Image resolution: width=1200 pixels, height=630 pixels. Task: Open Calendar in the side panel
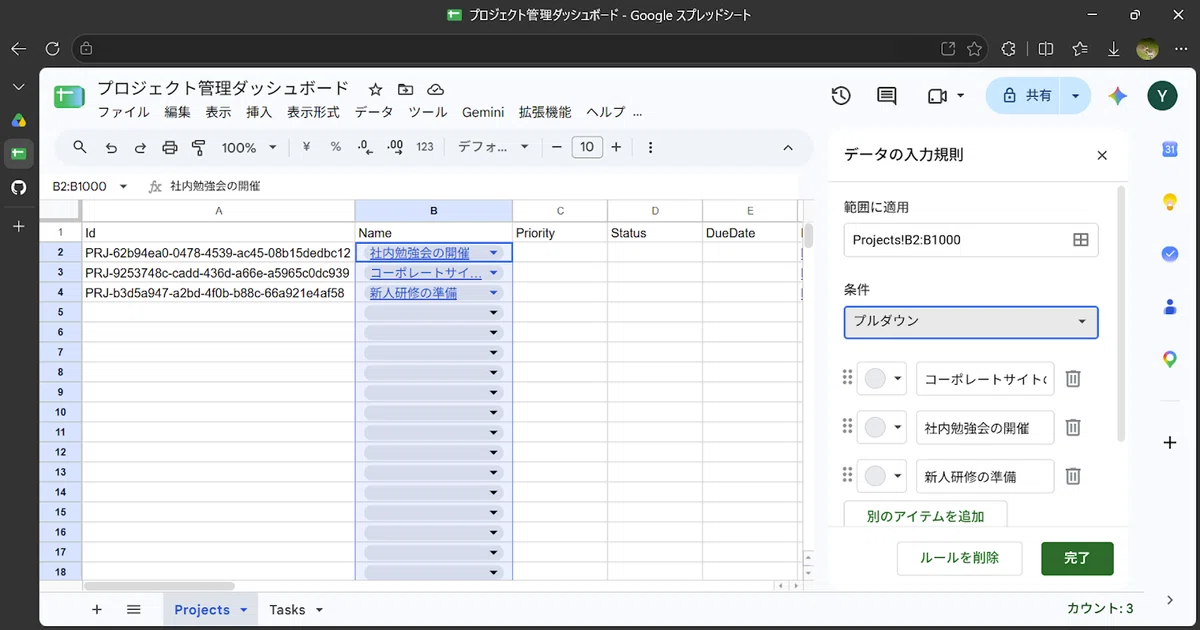[1170, 149]
